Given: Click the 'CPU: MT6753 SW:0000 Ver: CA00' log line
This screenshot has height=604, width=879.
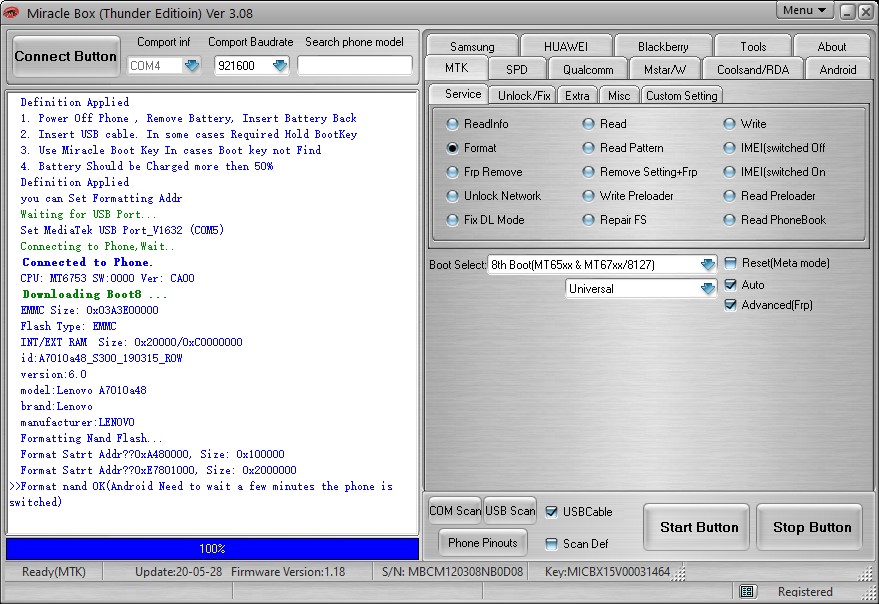Looking at the screenshot, I should point(108,279).
